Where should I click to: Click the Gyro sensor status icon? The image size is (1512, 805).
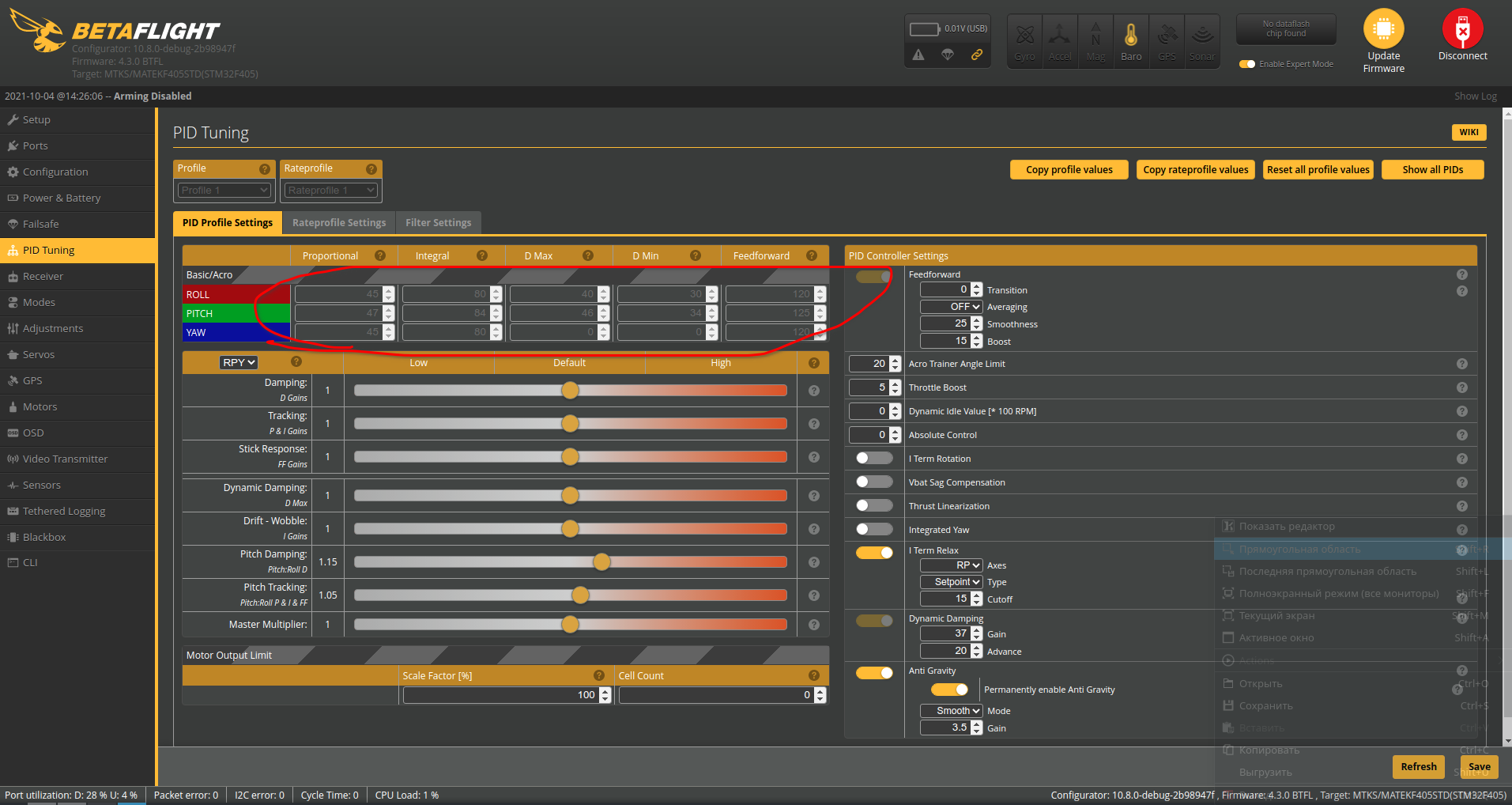[1024, 41]
